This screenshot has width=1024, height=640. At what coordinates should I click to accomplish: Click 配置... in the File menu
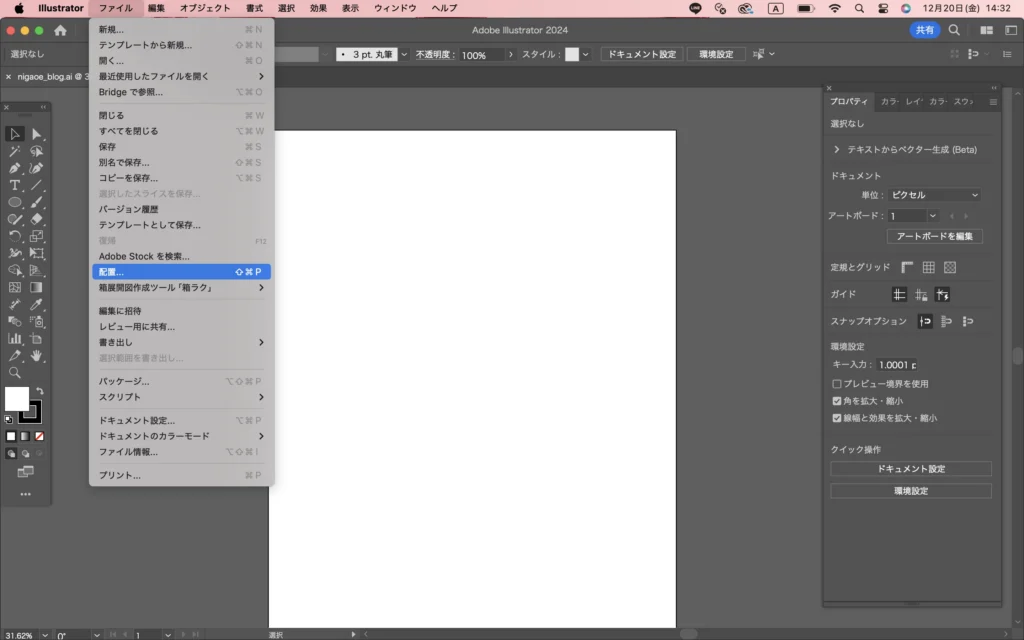coord(180,272)
